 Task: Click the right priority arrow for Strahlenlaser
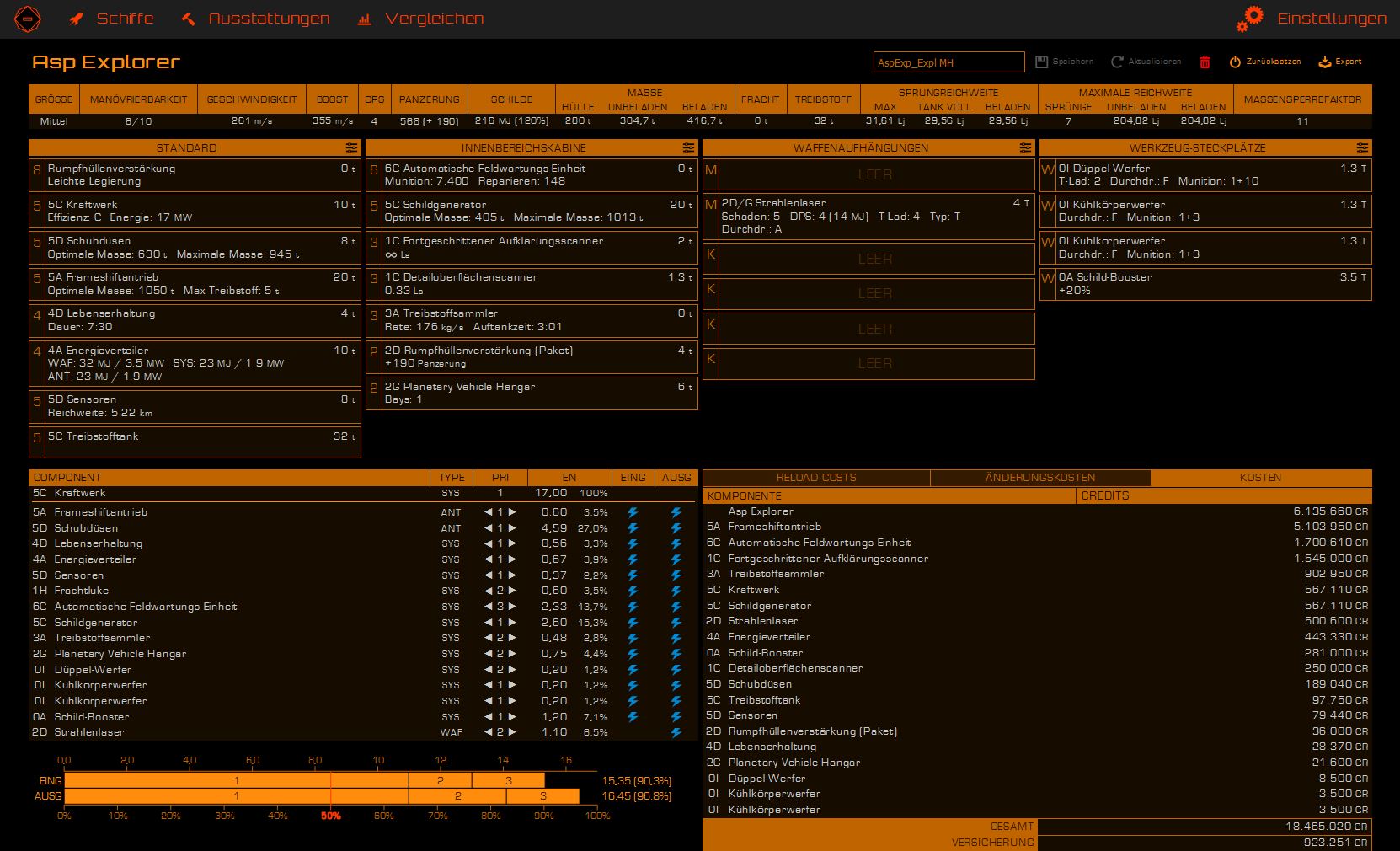[x=512, y=732]
